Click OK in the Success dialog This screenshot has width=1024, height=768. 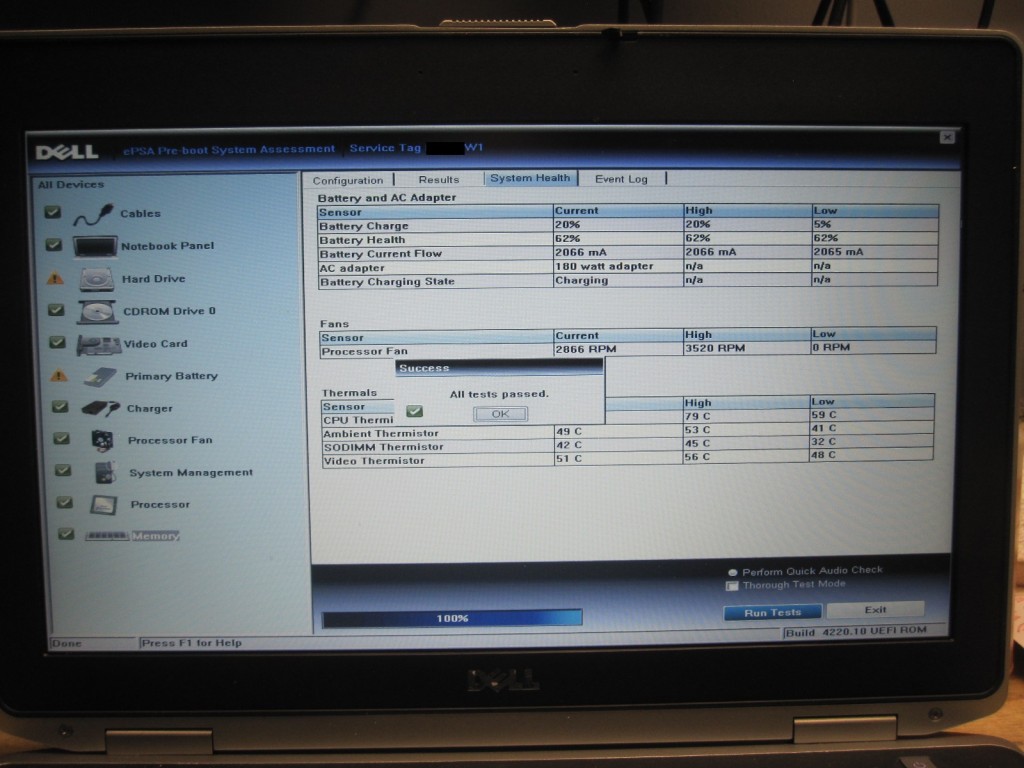(500, 414)
